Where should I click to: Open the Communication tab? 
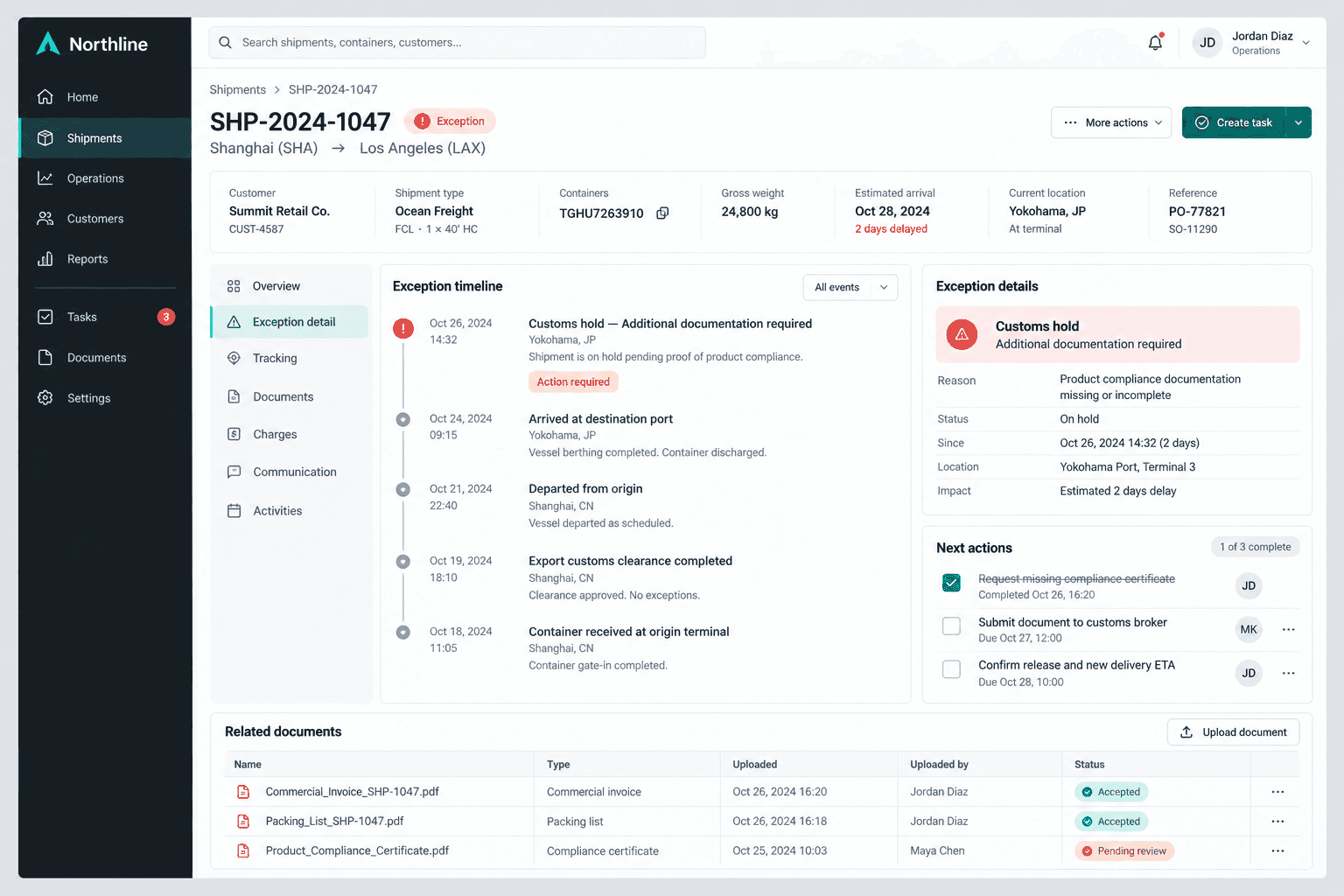click(x=290, y=472)
